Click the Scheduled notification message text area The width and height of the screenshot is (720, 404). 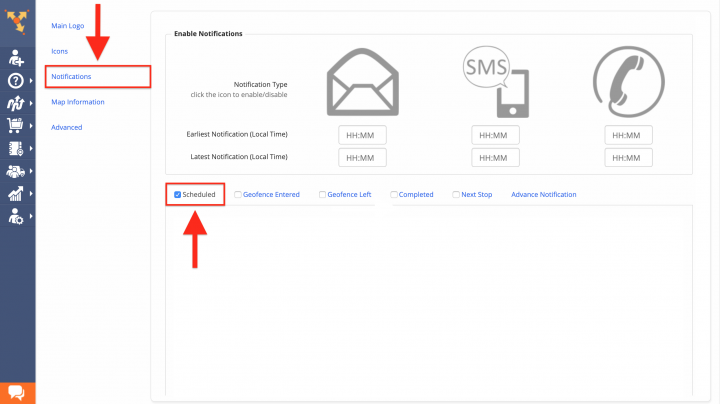pyautogui.click(x=429, y=300)
